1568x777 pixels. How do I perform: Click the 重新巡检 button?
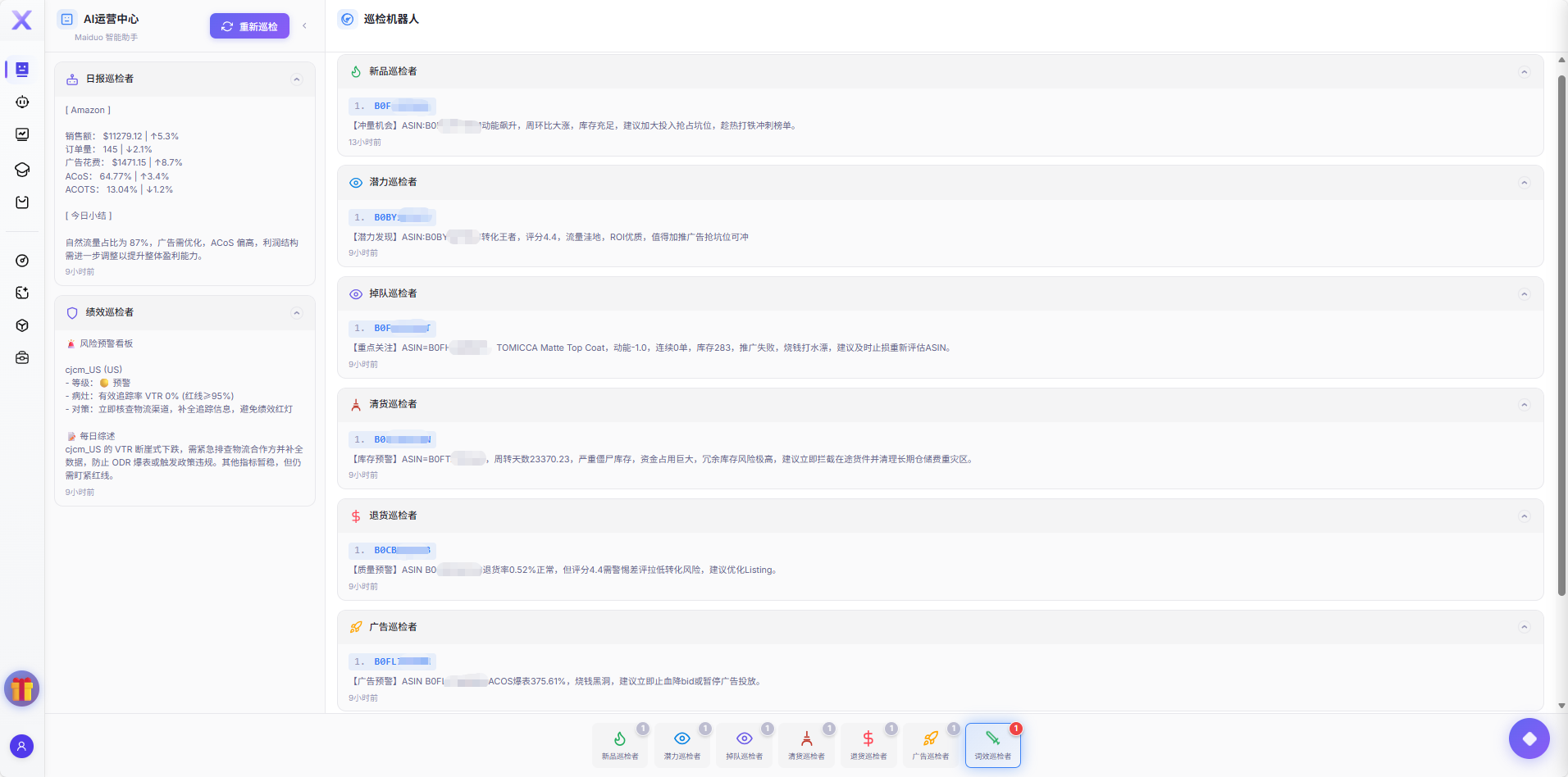tap(249, 26)
